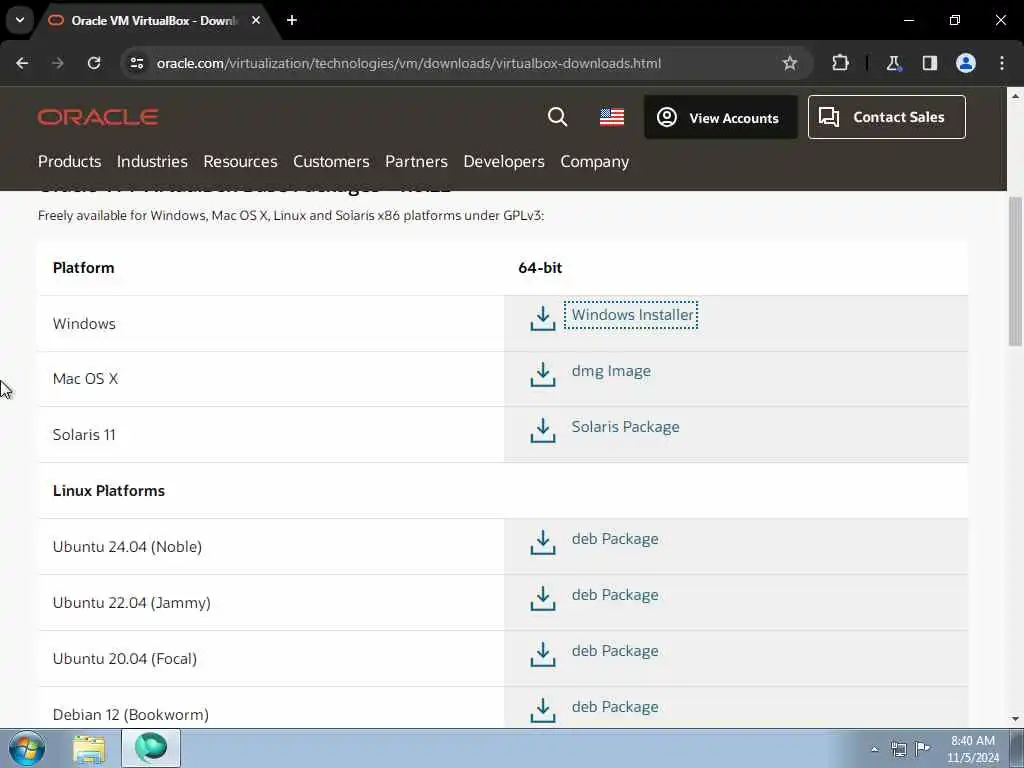Toggle the side panel icon
This screenshot has height=768, width=1024.
coord(929,63)
